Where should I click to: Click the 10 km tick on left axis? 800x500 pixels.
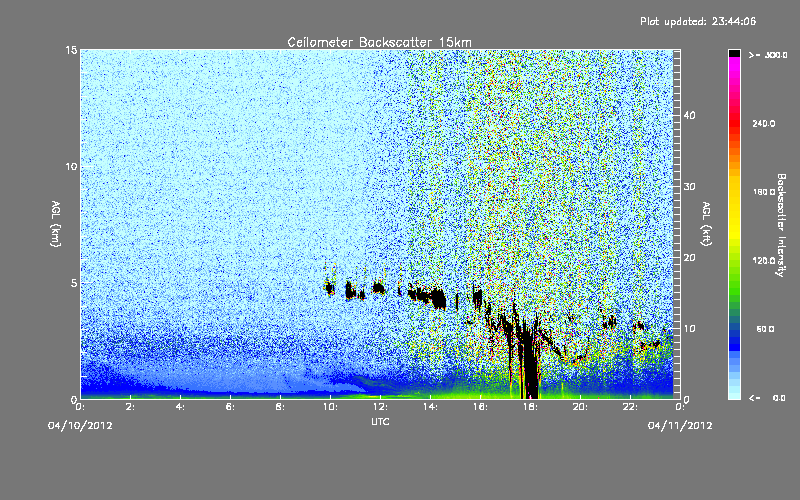71,166
